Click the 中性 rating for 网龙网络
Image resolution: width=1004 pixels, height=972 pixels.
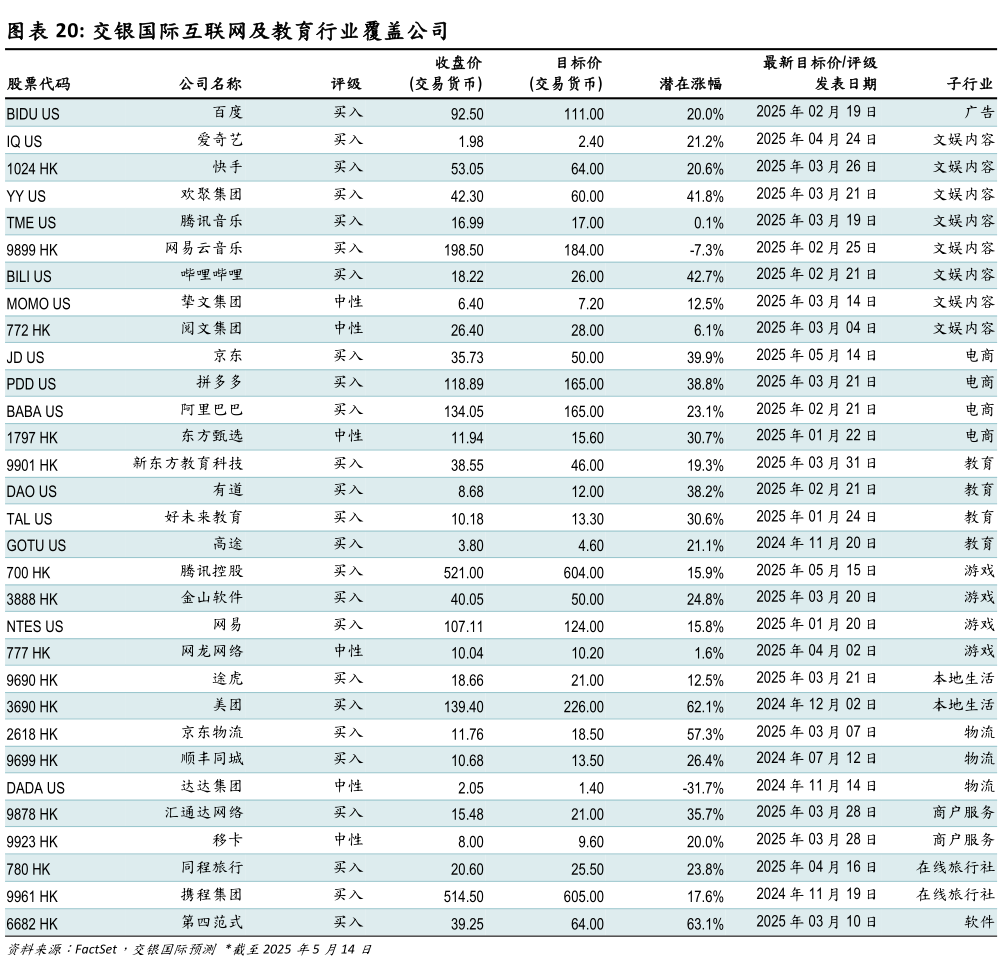click(x=348, y=651)
